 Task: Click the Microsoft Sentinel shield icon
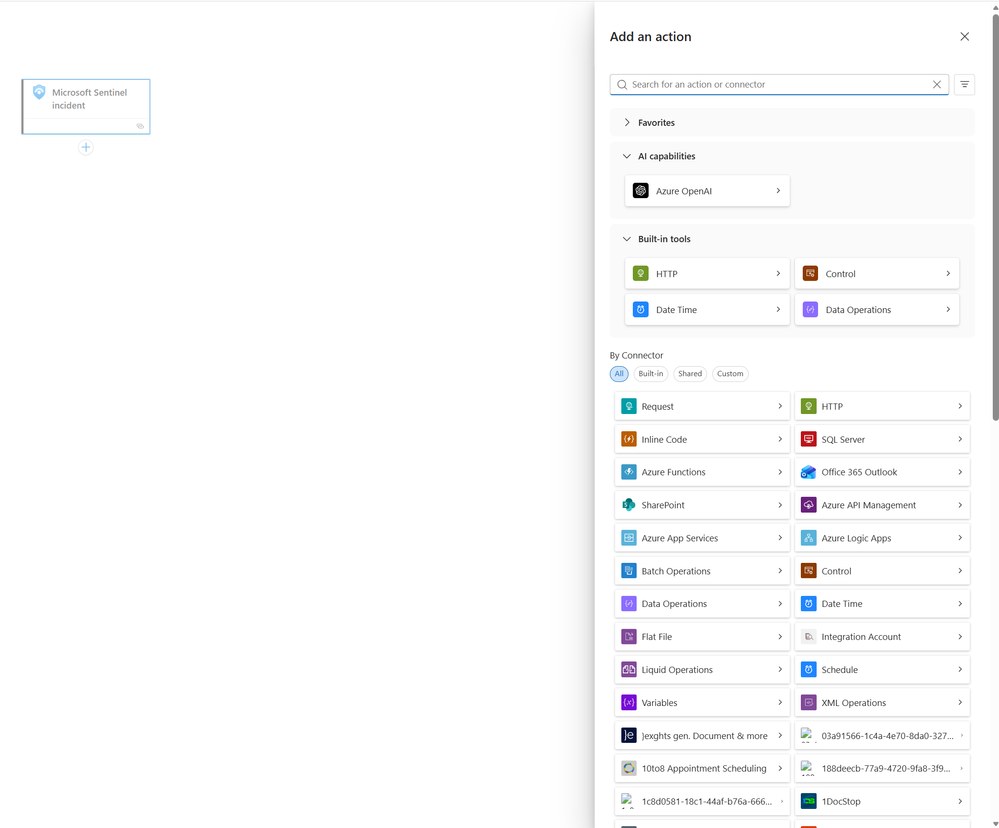[39, 92]
